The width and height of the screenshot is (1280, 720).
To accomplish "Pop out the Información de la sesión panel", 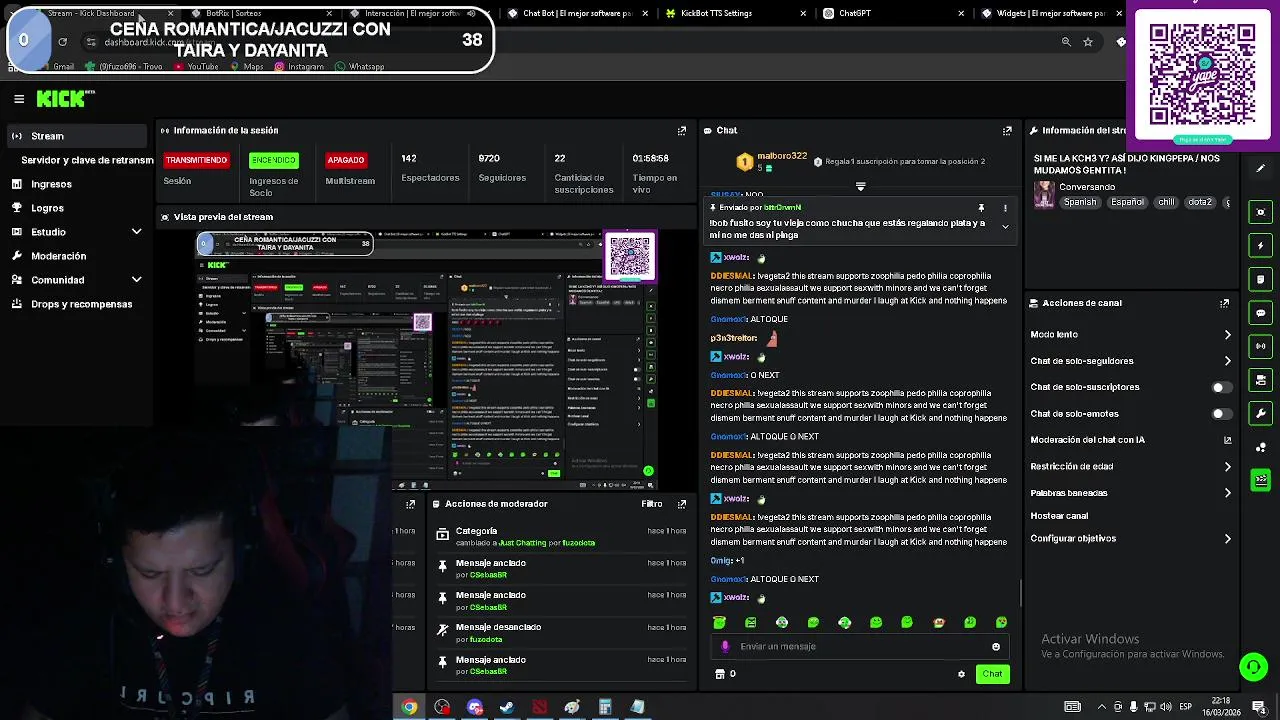I will point(682,131).
